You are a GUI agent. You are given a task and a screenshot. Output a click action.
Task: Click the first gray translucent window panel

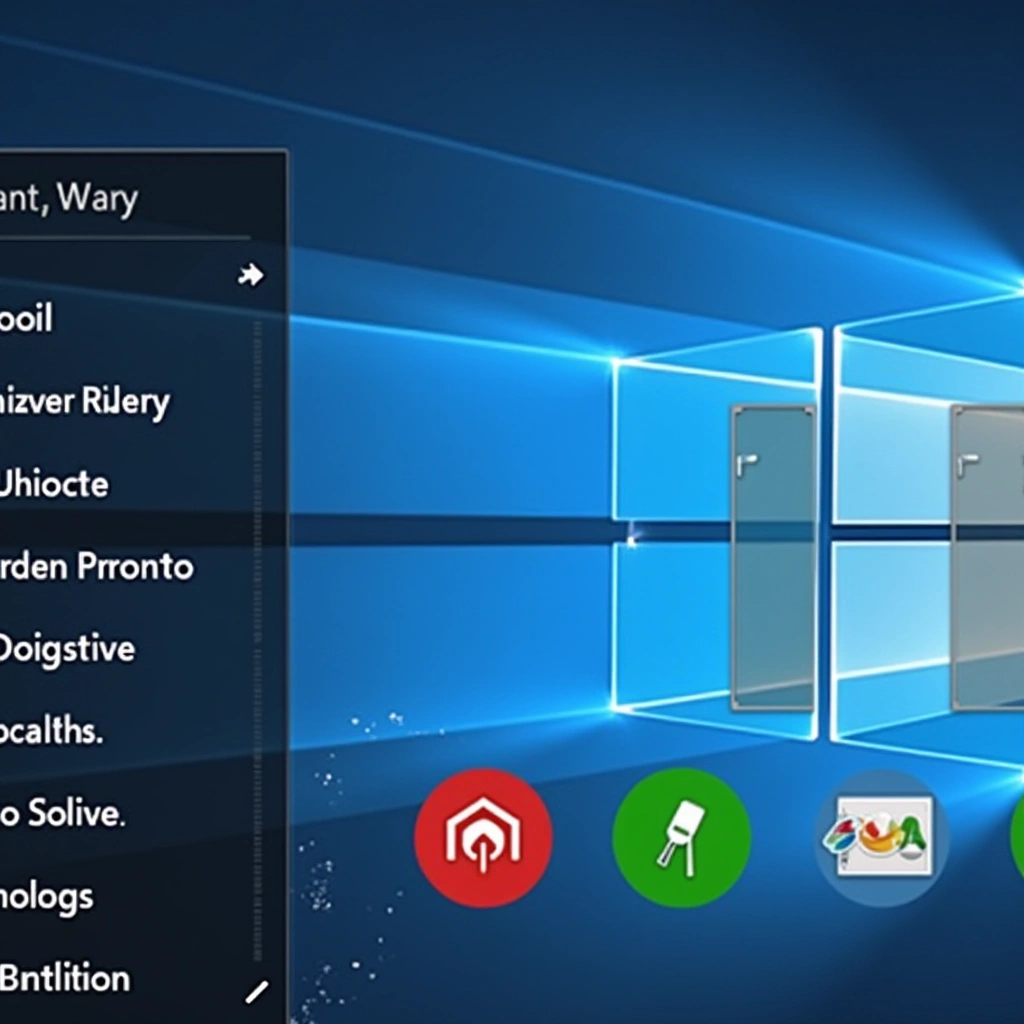(774, 557)
